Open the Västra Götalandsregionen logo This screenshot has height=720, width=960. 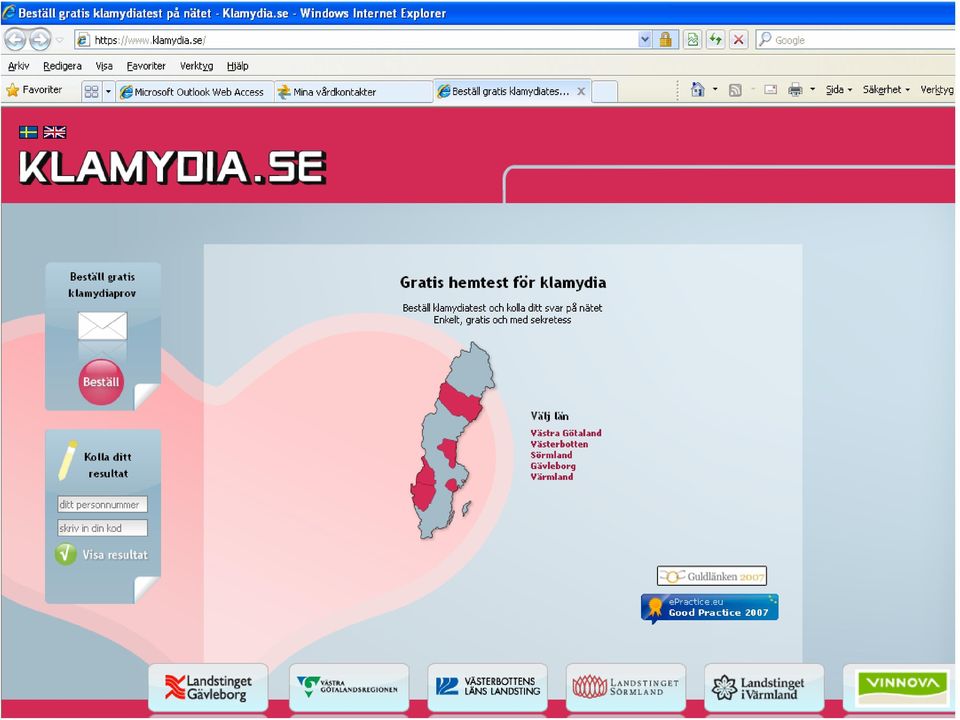[348, 687]
